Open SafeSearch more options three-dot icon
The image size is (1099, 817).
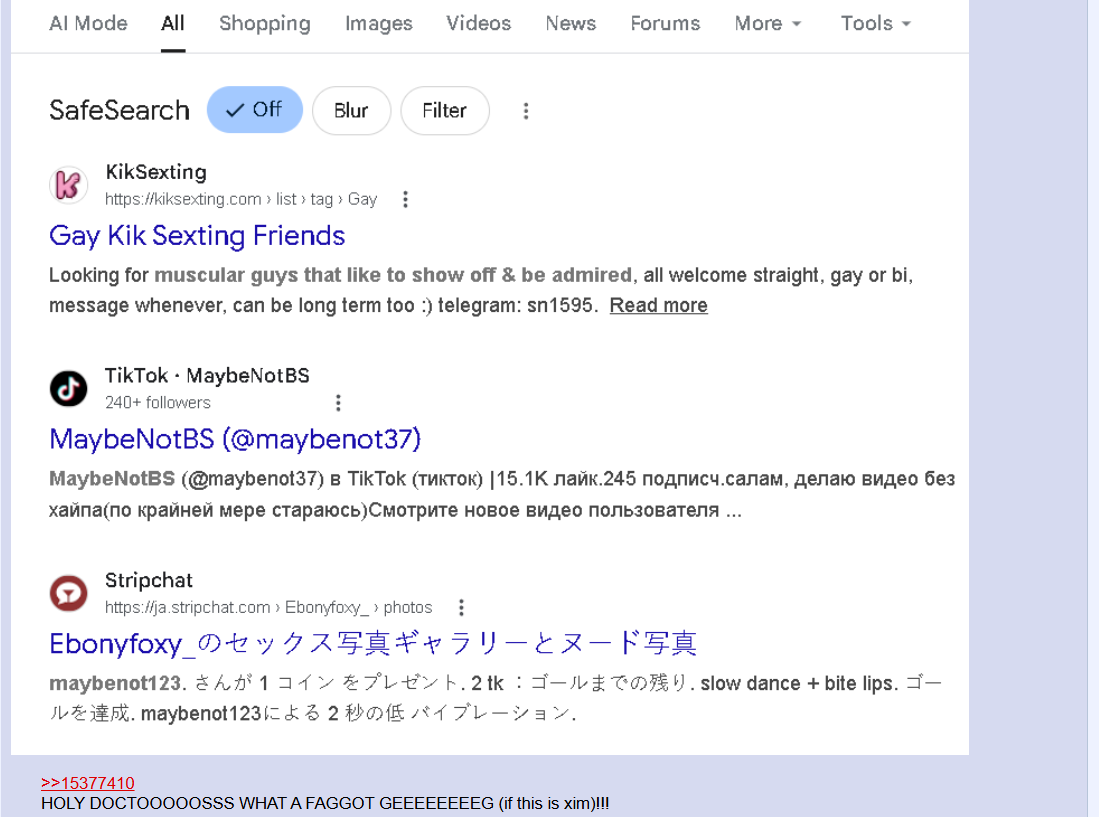point(526,111)
